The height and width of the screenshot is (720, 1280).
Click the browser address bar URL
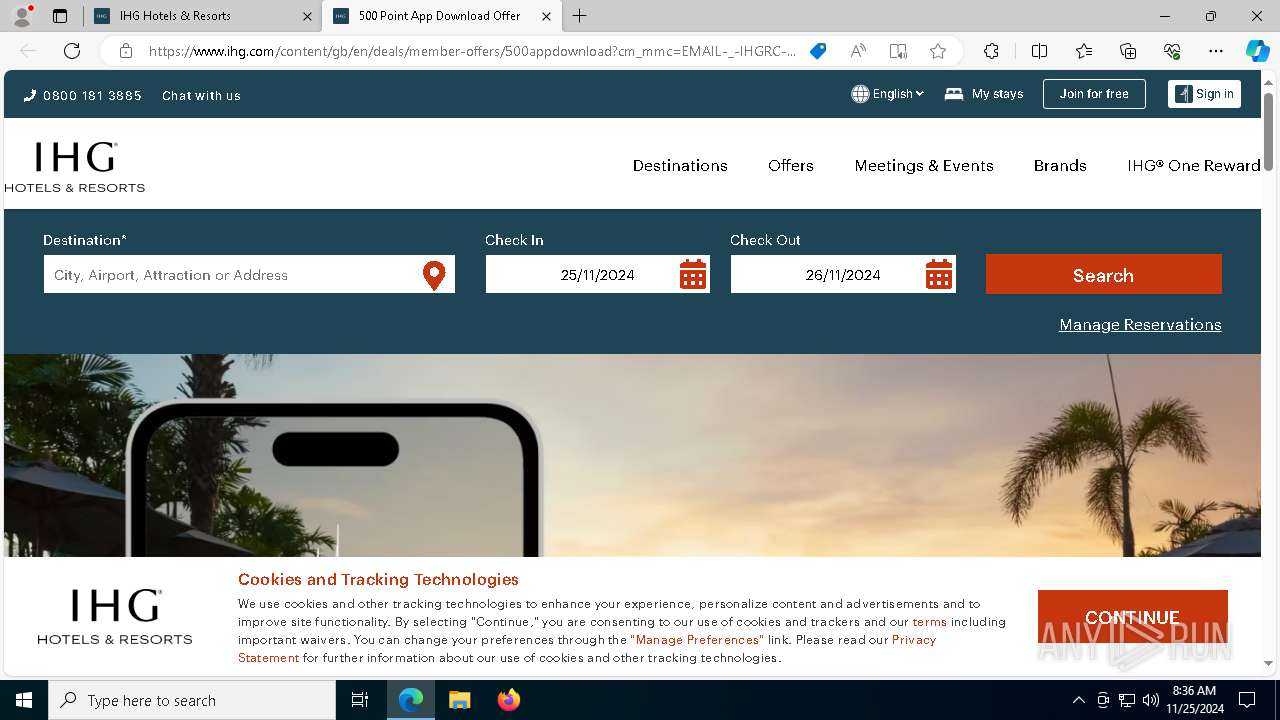coord(472,51)
